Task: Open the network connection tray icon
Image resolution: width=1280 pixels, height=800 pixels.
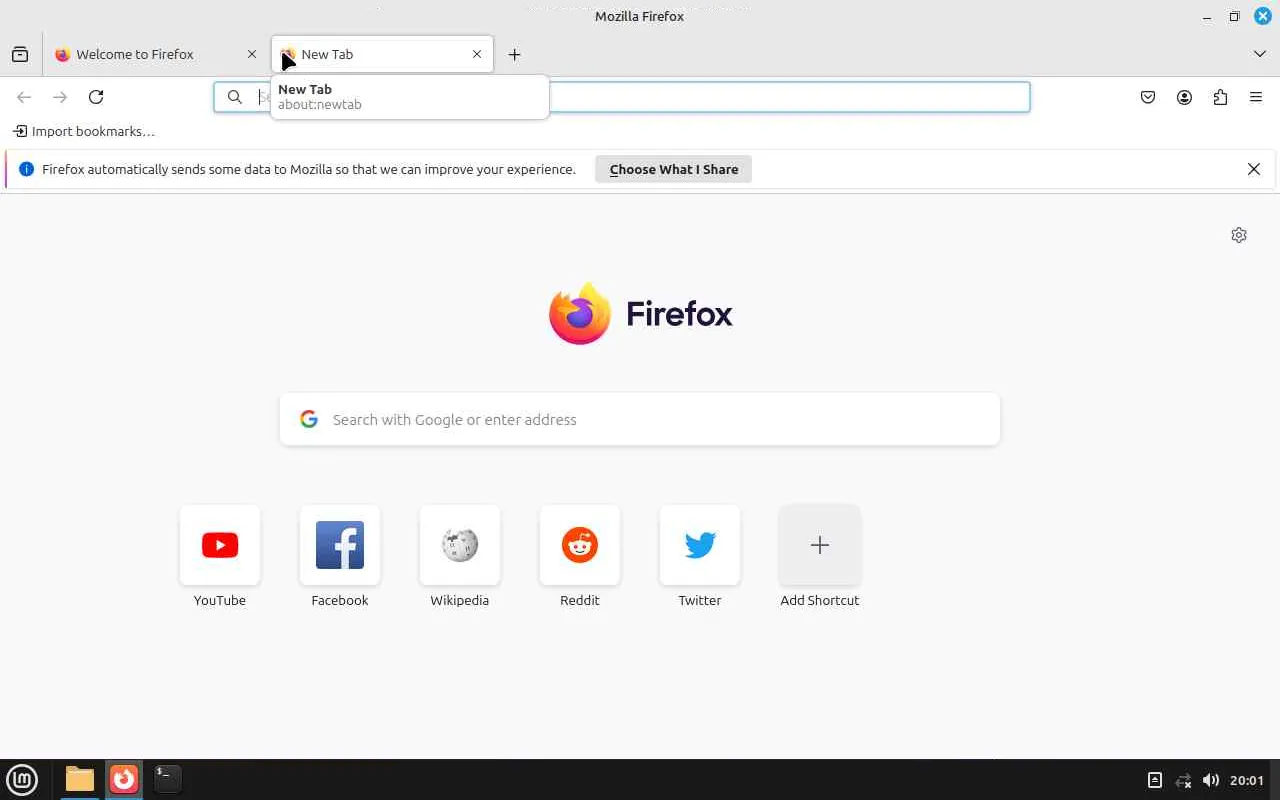Action: 1183,780
